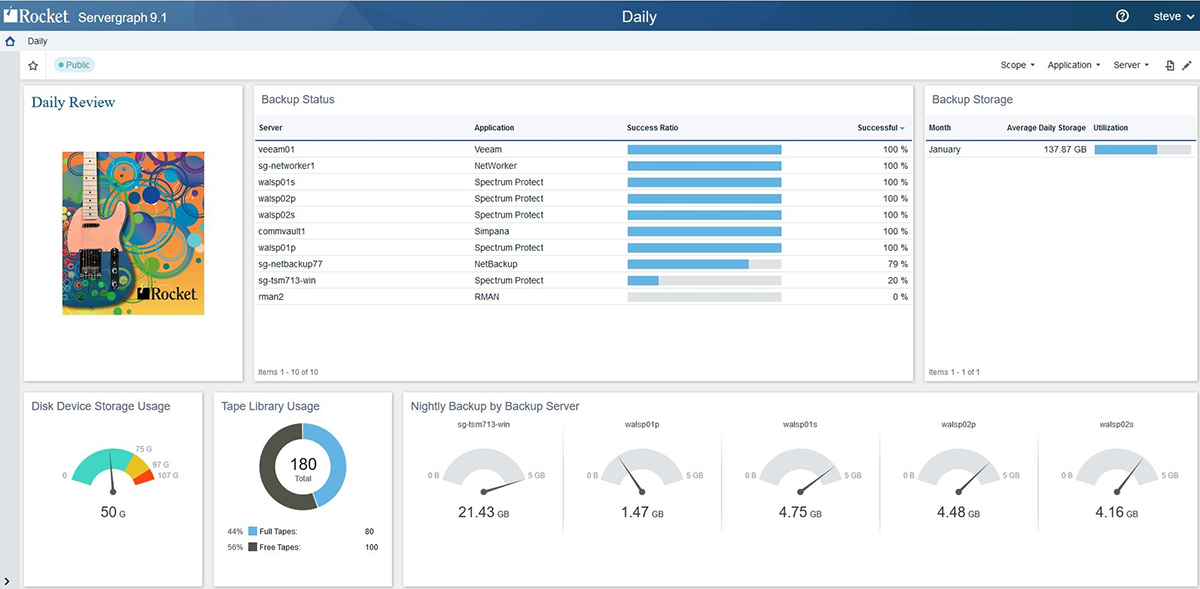The height and width of the screenshot is (589, 1200).
Task: Sort Backup Status by Application column
Action: 494,128
